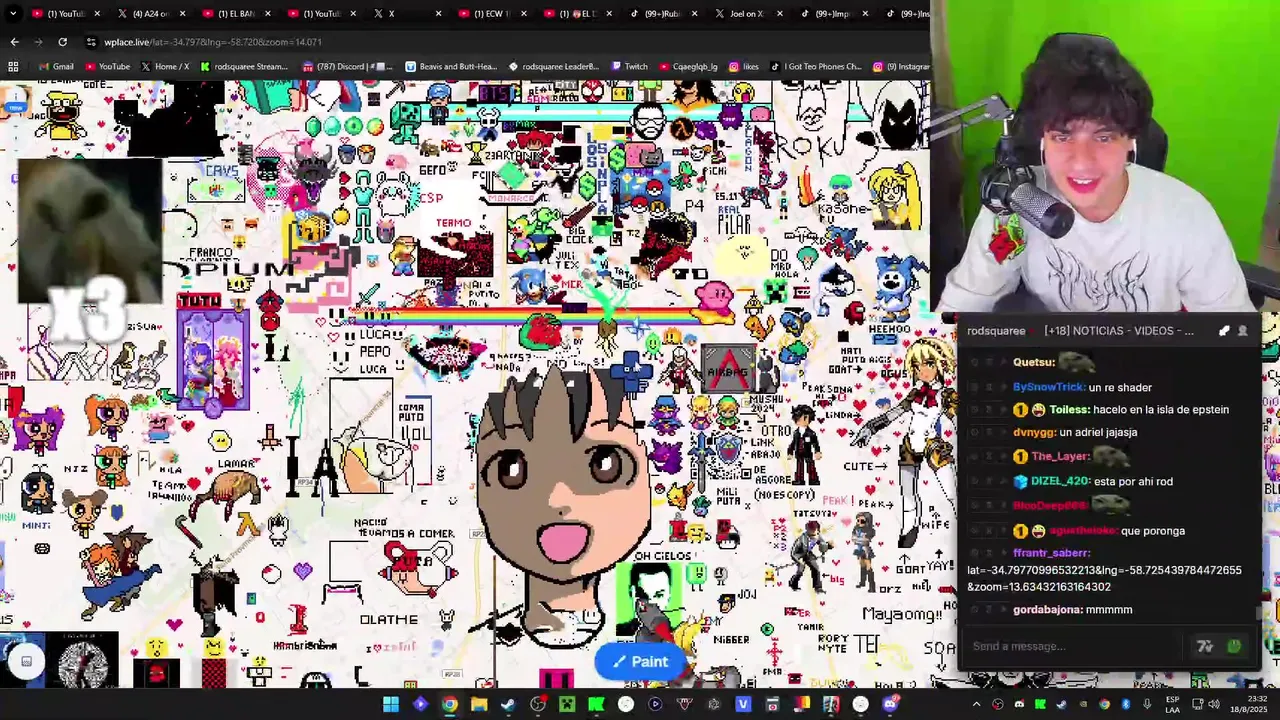Open Google Chrome from the taskbar
The image size is (1280, 720).
pyautogui.click(x=450, y=705)
